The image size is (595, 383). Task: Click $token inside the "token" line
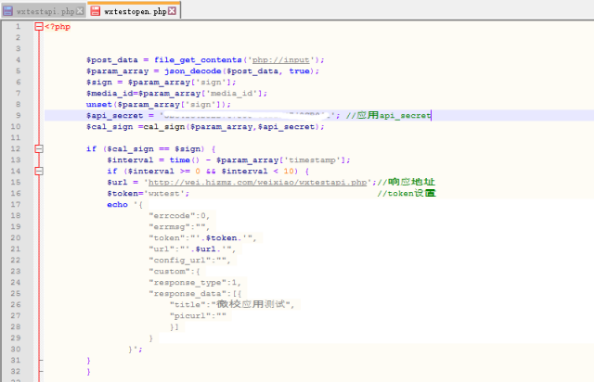coord(222,238)
